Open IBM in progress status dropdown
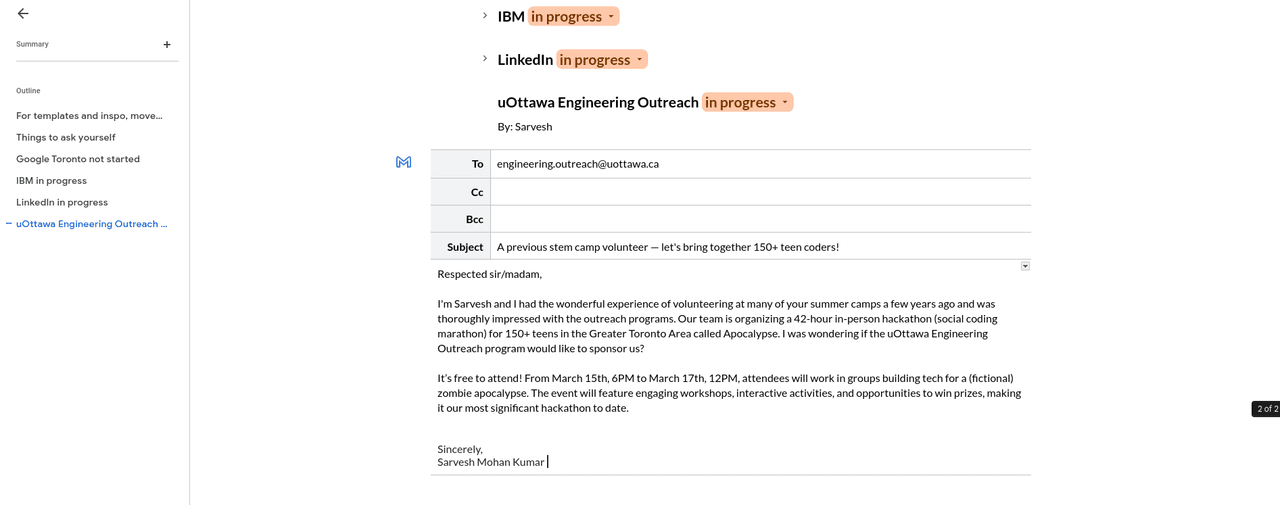This screenshot has height=505, width=1280. click(573, 16)
